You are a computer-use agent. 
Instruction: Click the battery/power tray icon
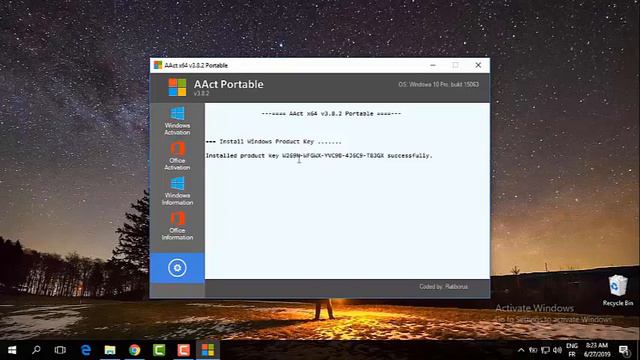(x=533, y=350)
